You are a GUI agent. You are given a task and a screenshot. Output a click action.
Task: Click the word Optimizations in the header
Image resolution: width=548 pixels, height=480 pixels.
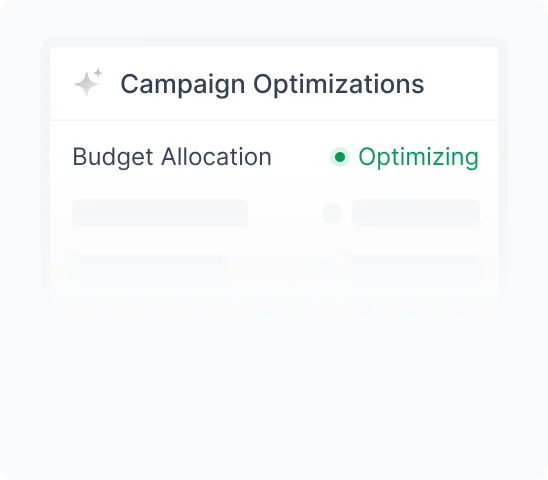[339, 84]
